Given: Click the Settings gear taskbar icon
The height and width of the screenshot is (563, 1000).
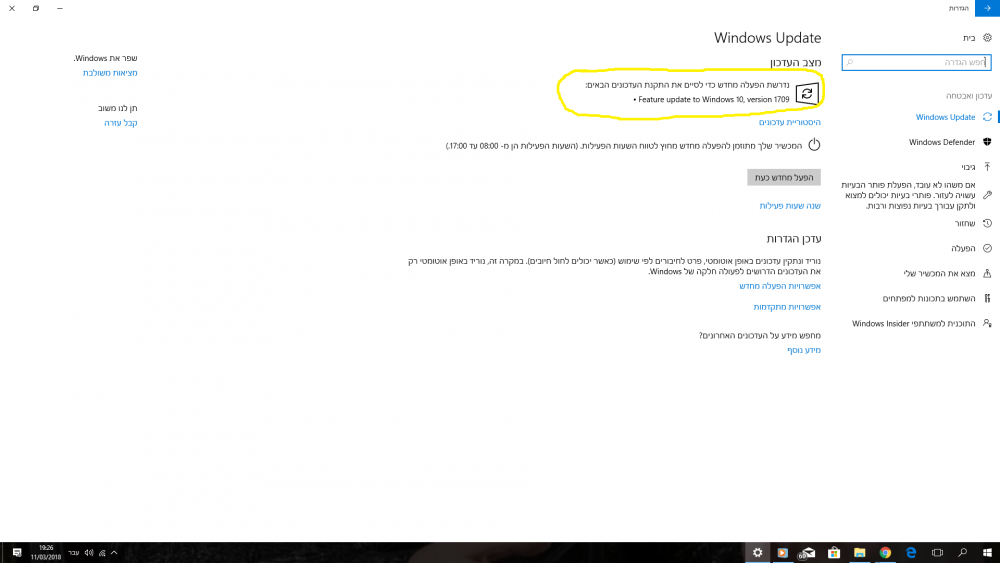Looking at the screenshot, I should [x=757, y=553].
